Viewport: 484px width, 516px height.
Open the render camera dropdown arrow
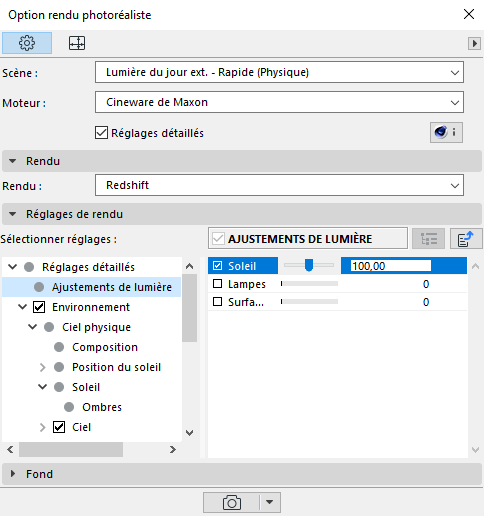[270, 502]
